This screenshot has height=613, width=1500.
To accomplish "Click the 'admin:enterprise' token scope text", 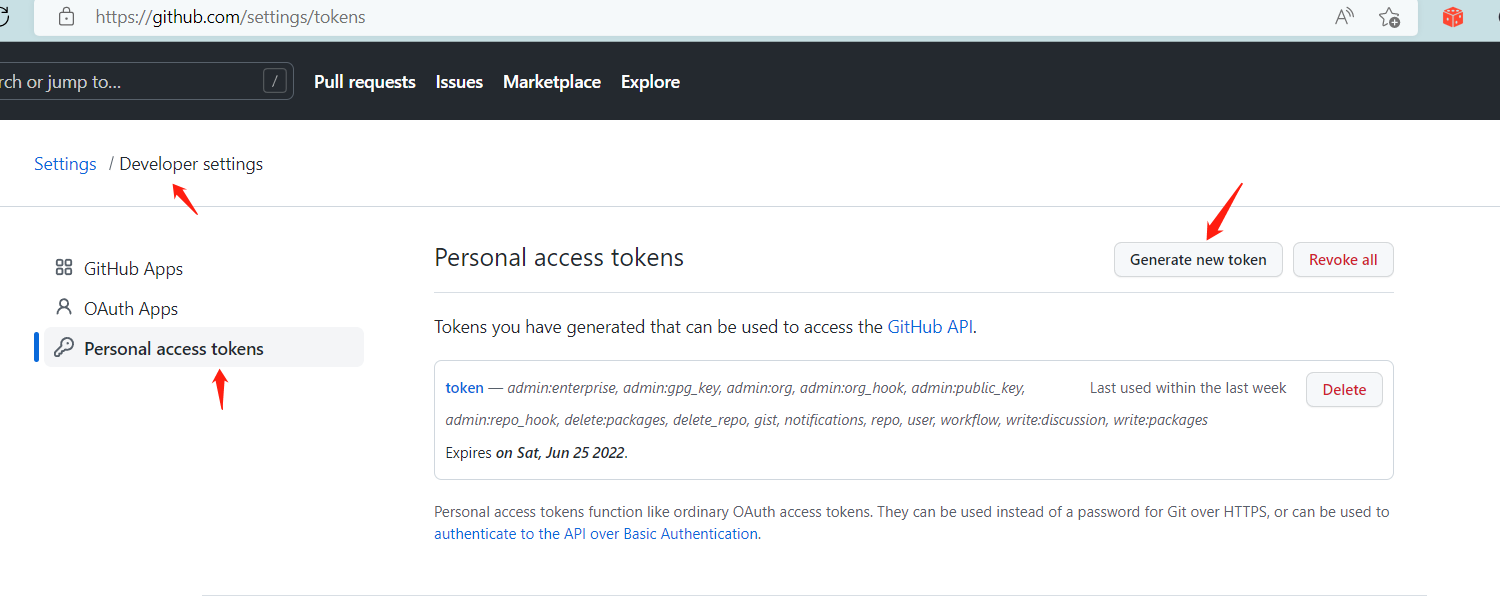I will coord(563,388).
